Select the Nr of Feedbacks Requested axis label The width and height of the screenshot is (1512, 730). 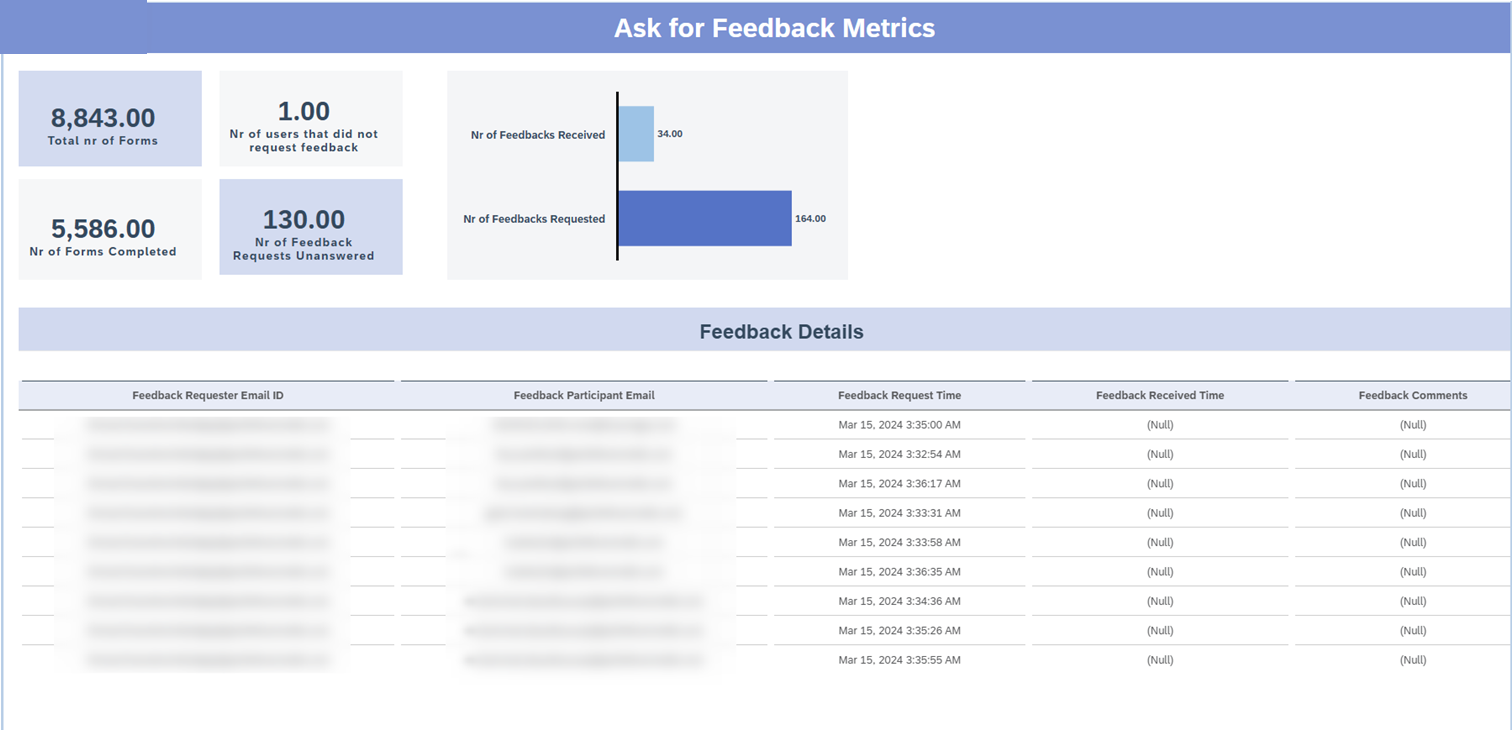coord(534,219)
